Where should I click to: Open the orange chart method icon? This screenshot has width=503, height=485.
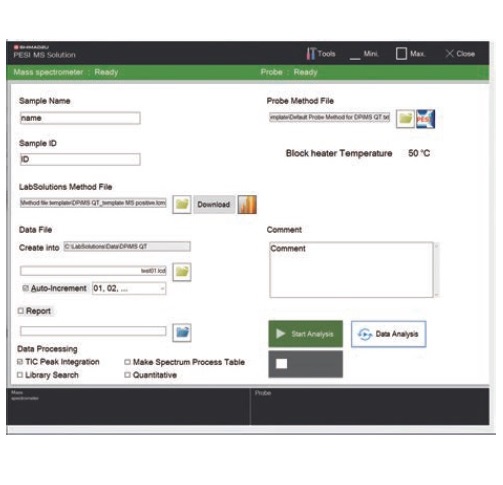[247, 204]
